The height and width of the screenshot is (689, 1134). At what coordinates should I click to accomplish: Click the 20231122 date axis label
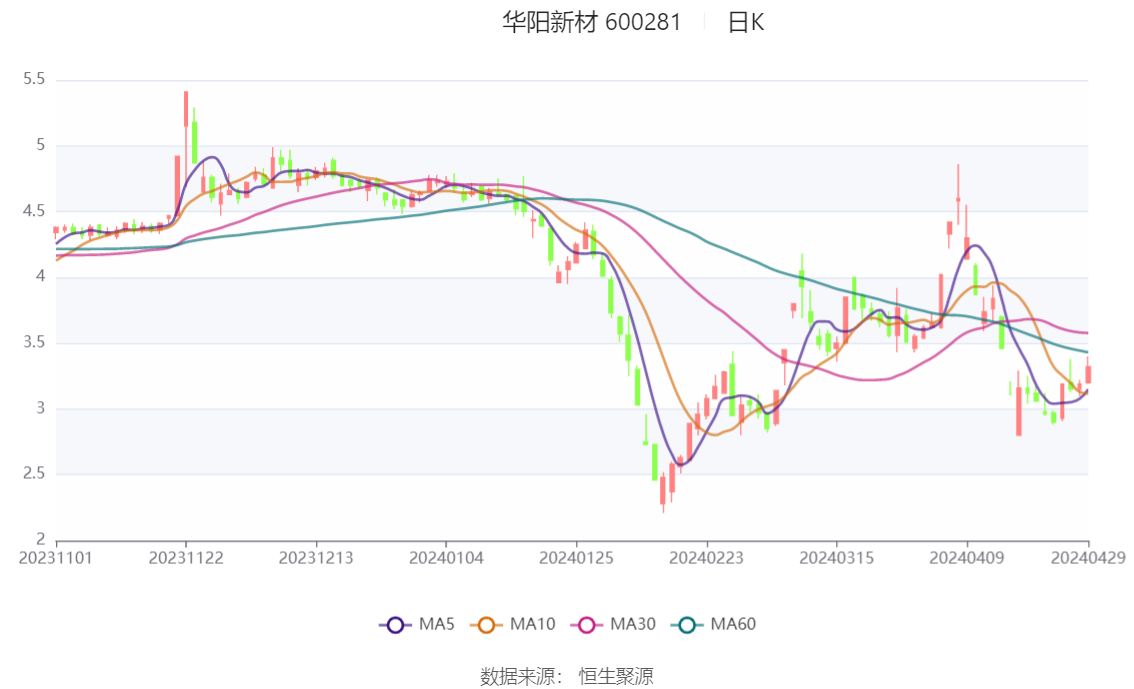click(x=186, y=558)
